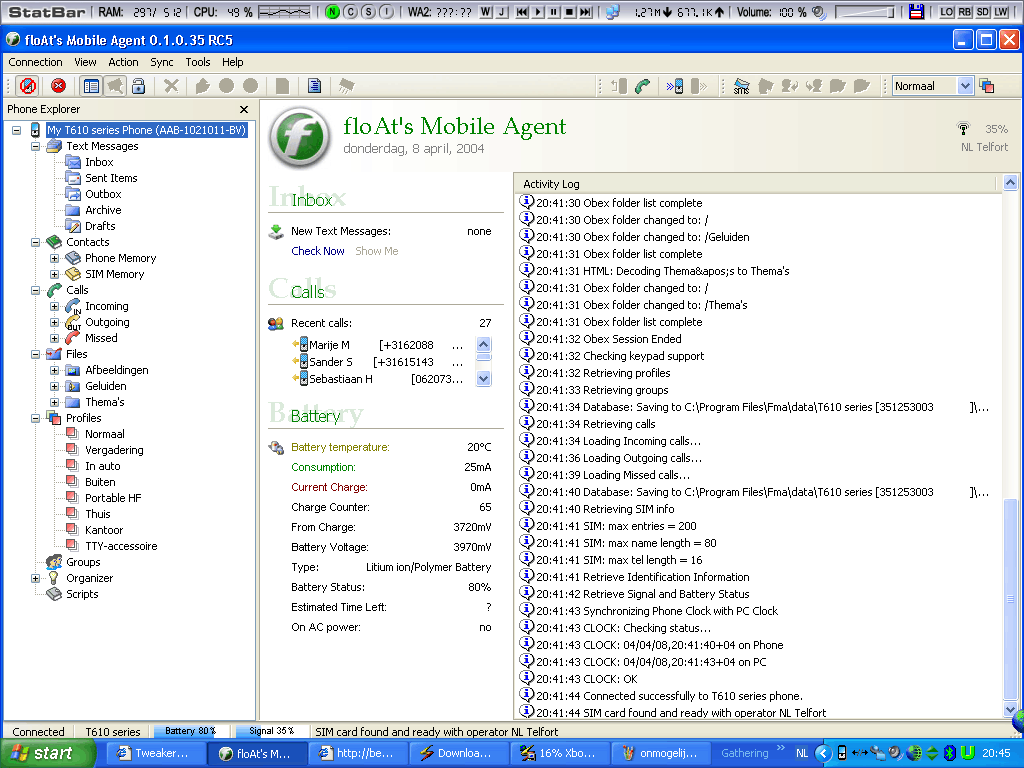Click the phone icon in system tray

842,753
